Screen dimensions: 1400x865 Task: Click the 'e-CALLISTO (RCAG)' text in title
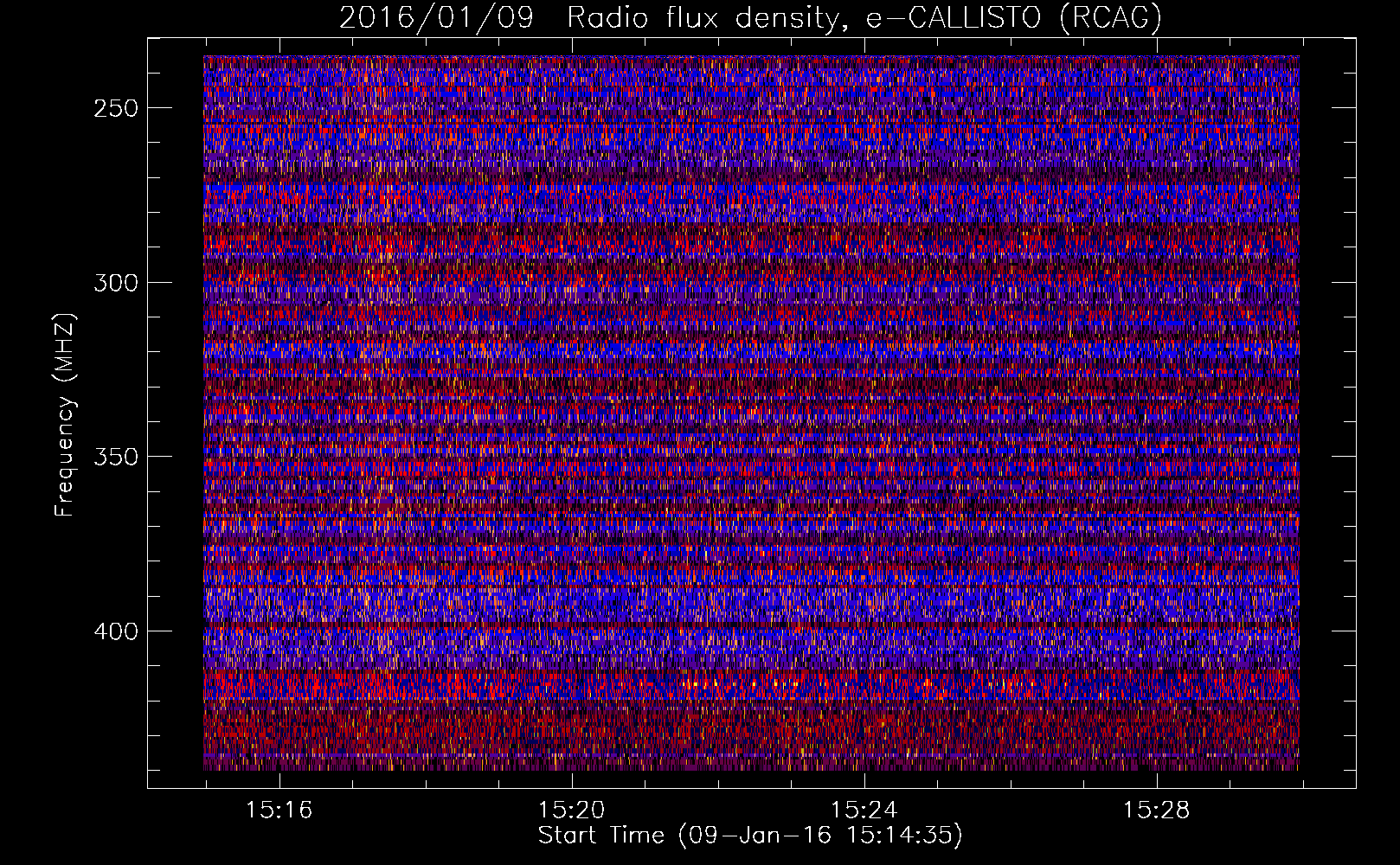click(x=1014, y=17)
